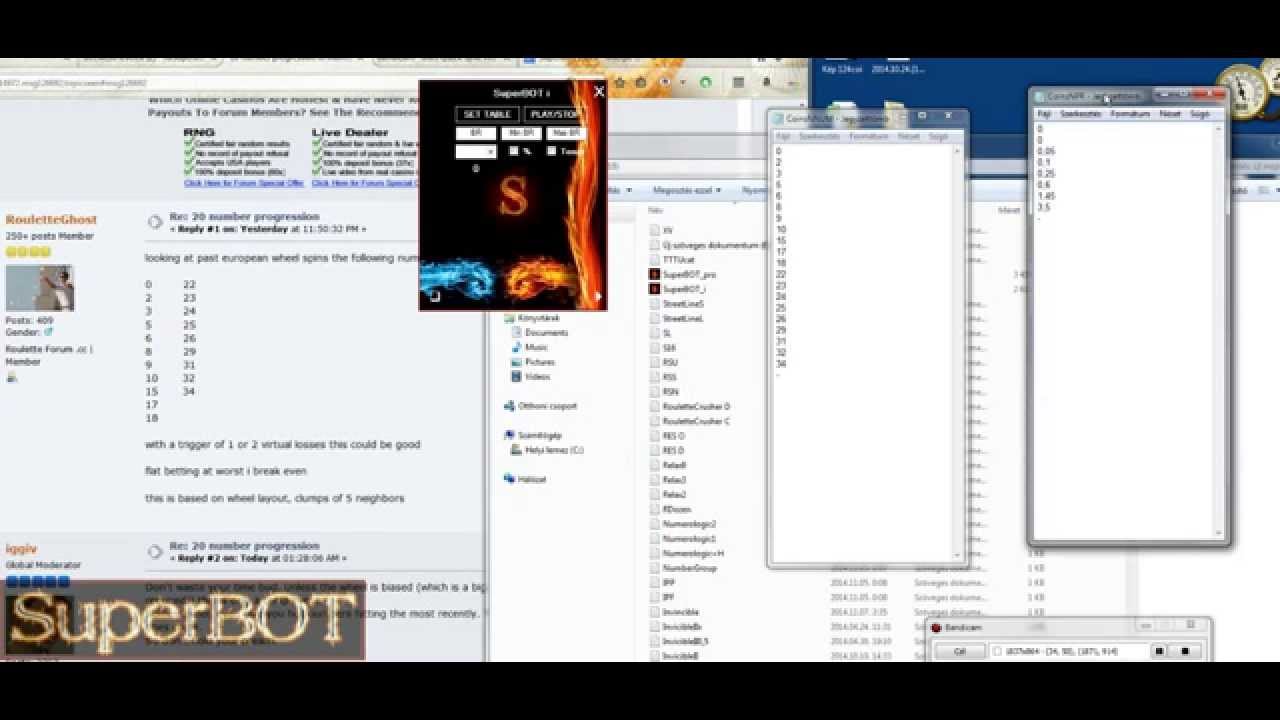The image size is (1280, 720).
Task: Open Fájl menu in left Notepad window
Action: (x=783, y=136)
